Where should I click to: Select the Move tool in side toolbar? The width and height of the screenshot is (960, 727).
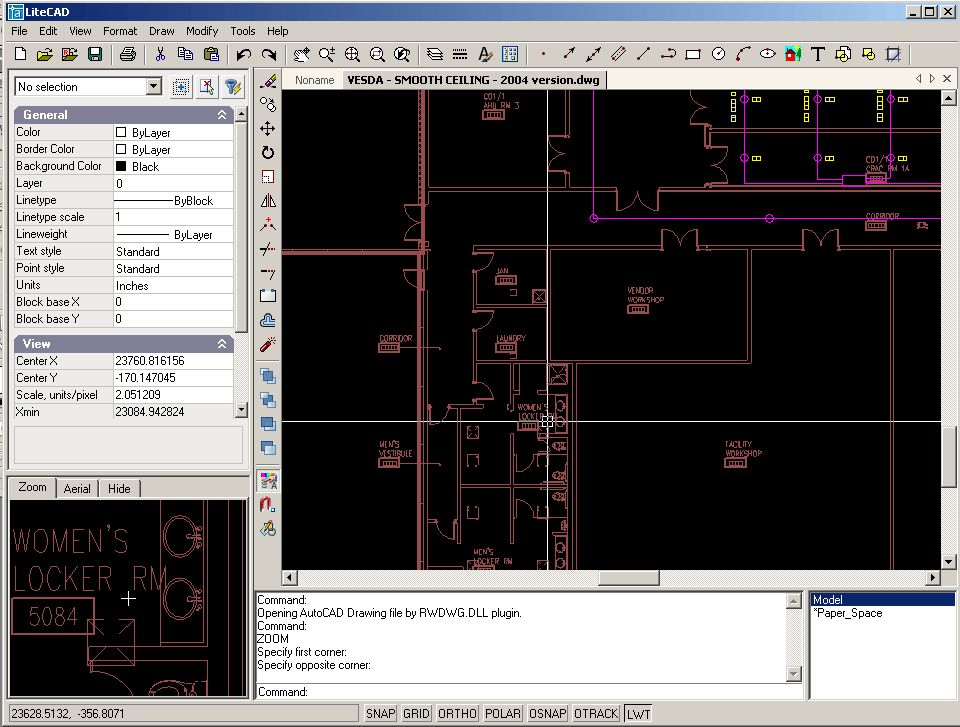tap(267, 128)
